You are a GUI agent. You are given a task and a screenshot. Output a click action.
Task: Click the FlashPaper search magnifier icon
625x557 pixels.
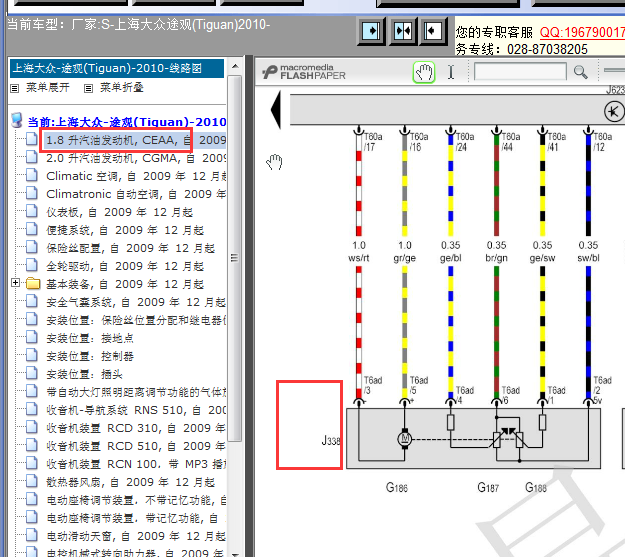click(580, 73)
